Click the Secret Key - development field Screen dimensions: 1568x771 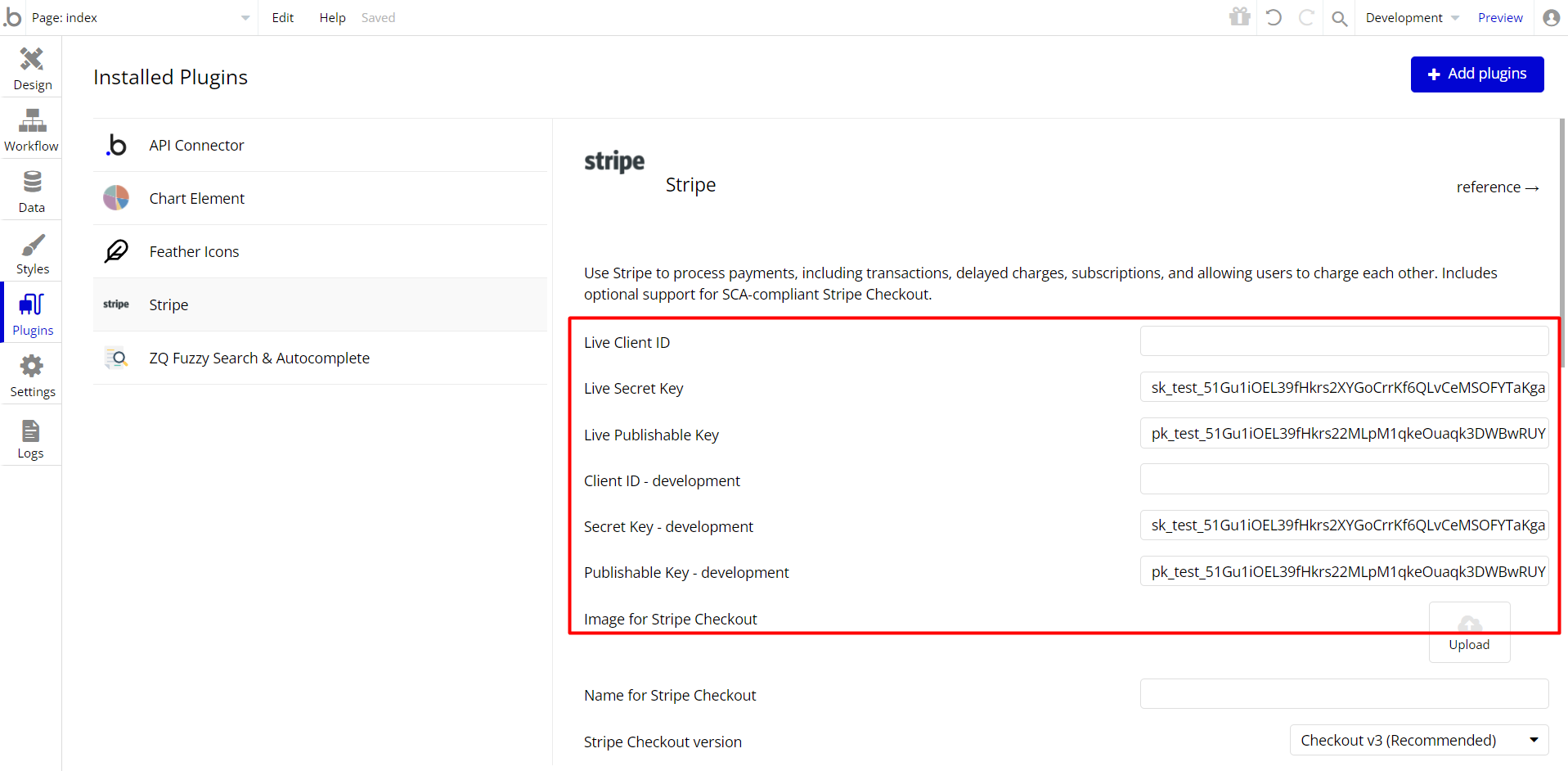pyautogui.click(x=1344, y=525)
